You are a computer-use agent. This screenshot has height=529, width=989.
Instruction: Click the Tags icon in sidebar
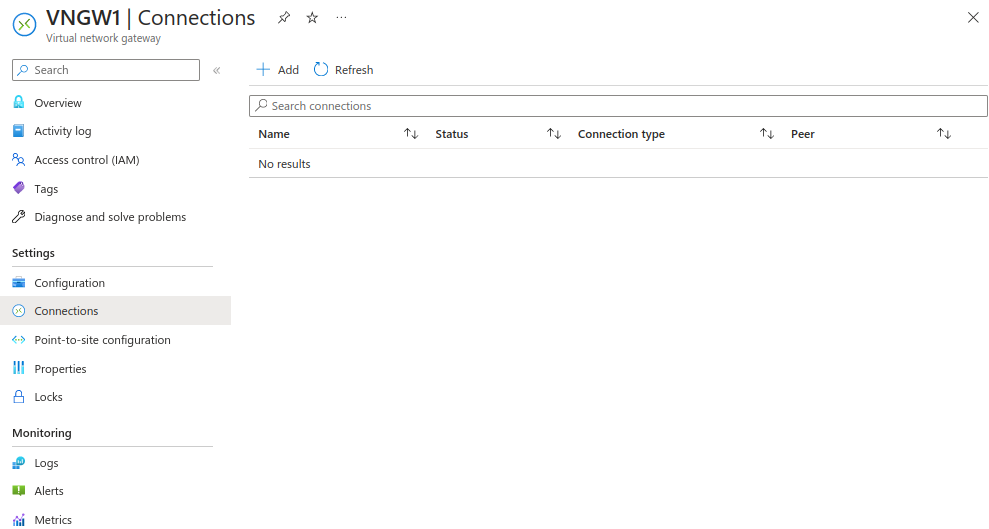click(18, 189)
